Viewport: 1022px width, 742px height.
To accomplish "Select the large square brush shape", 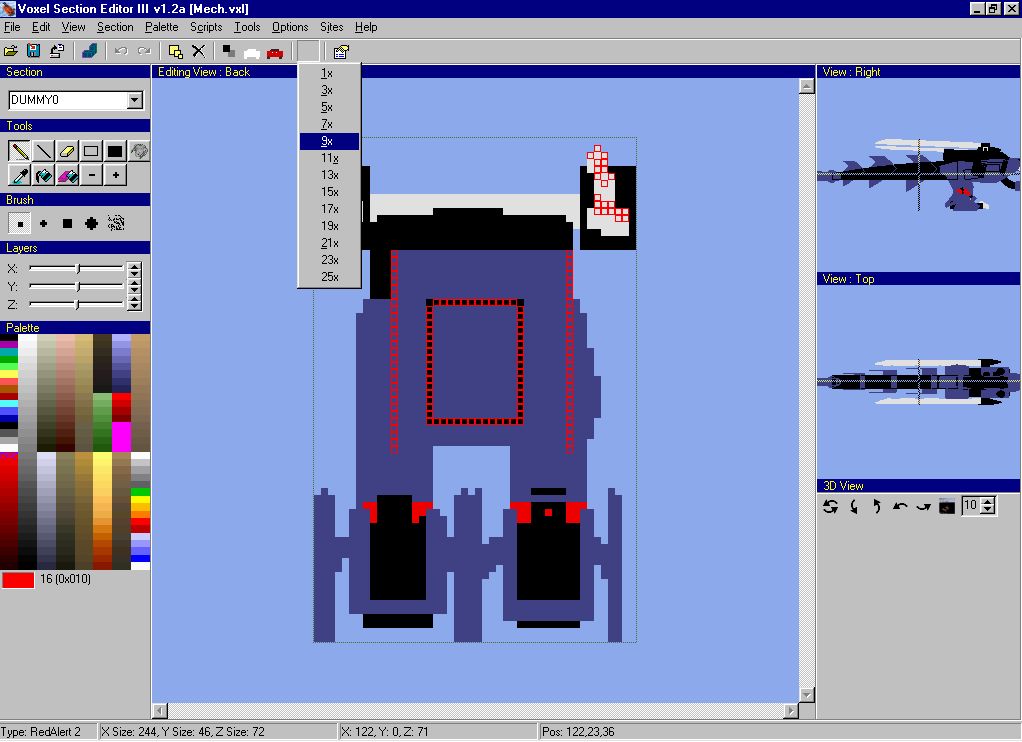I will click(67, 224).
